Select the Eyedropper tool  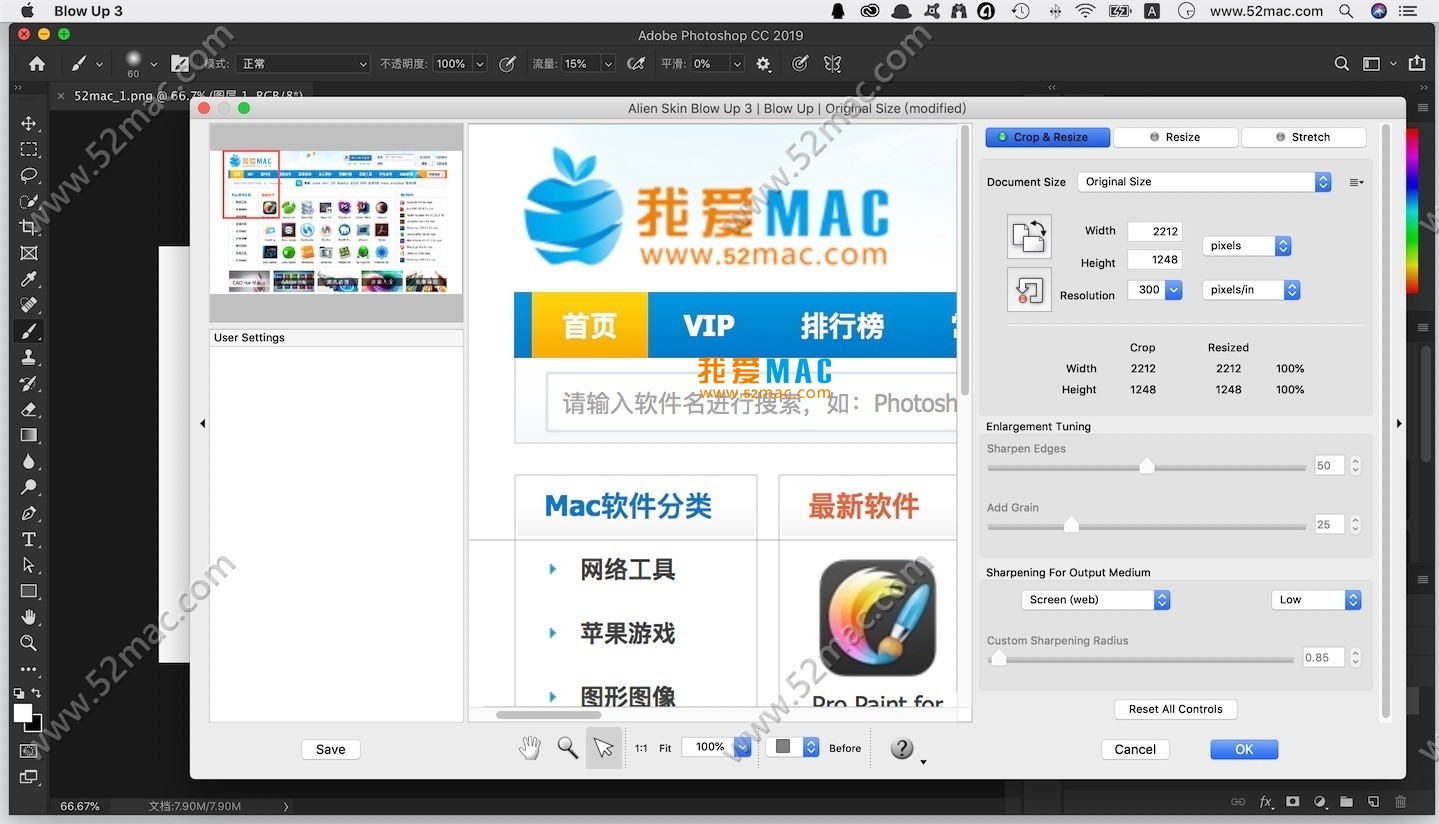coord(29,279)
